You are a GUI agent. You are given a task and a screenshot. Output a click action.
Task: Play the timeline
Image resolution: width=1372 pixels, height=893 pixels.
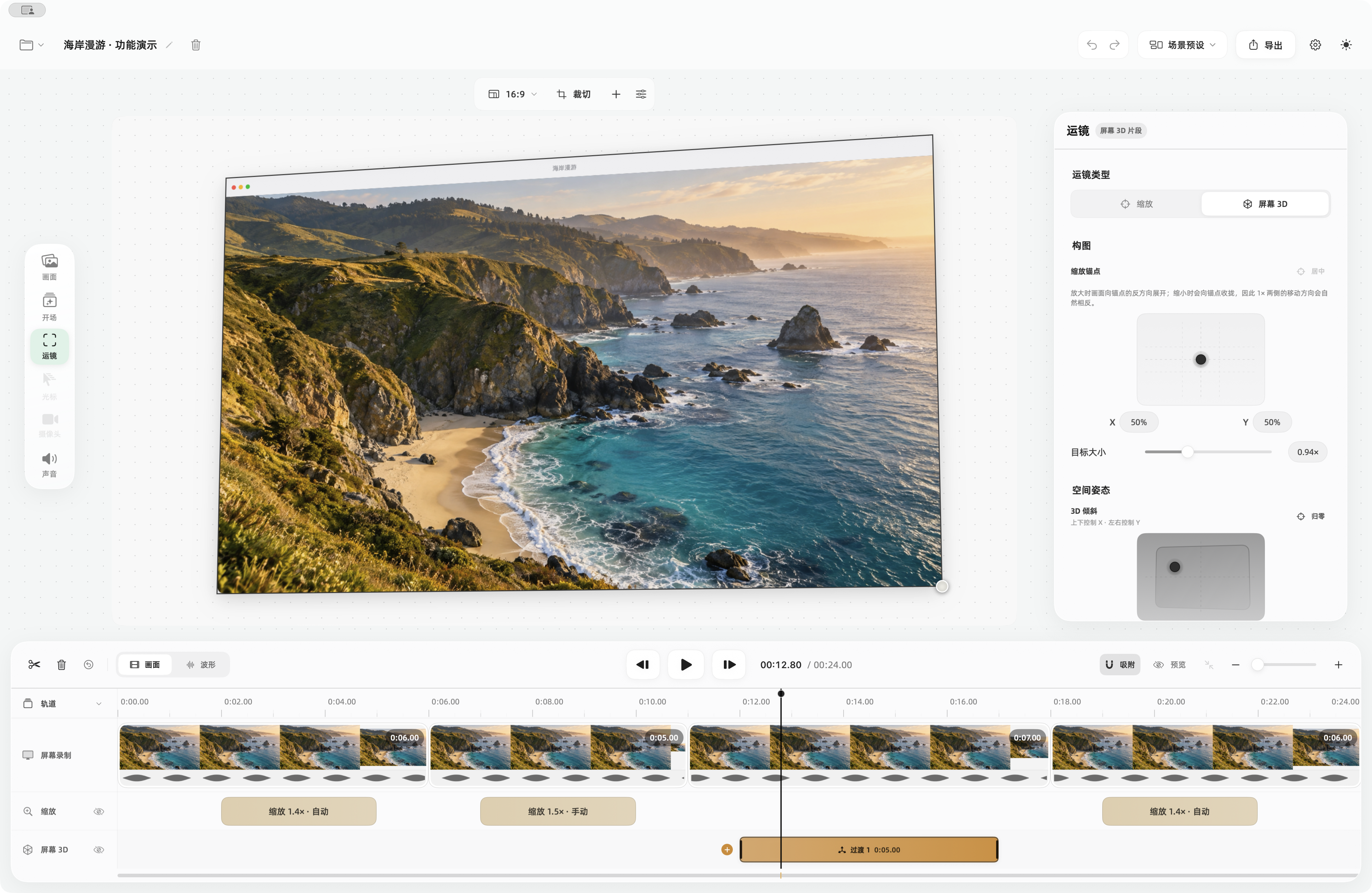pyautogui.click(x=685, y=665)
